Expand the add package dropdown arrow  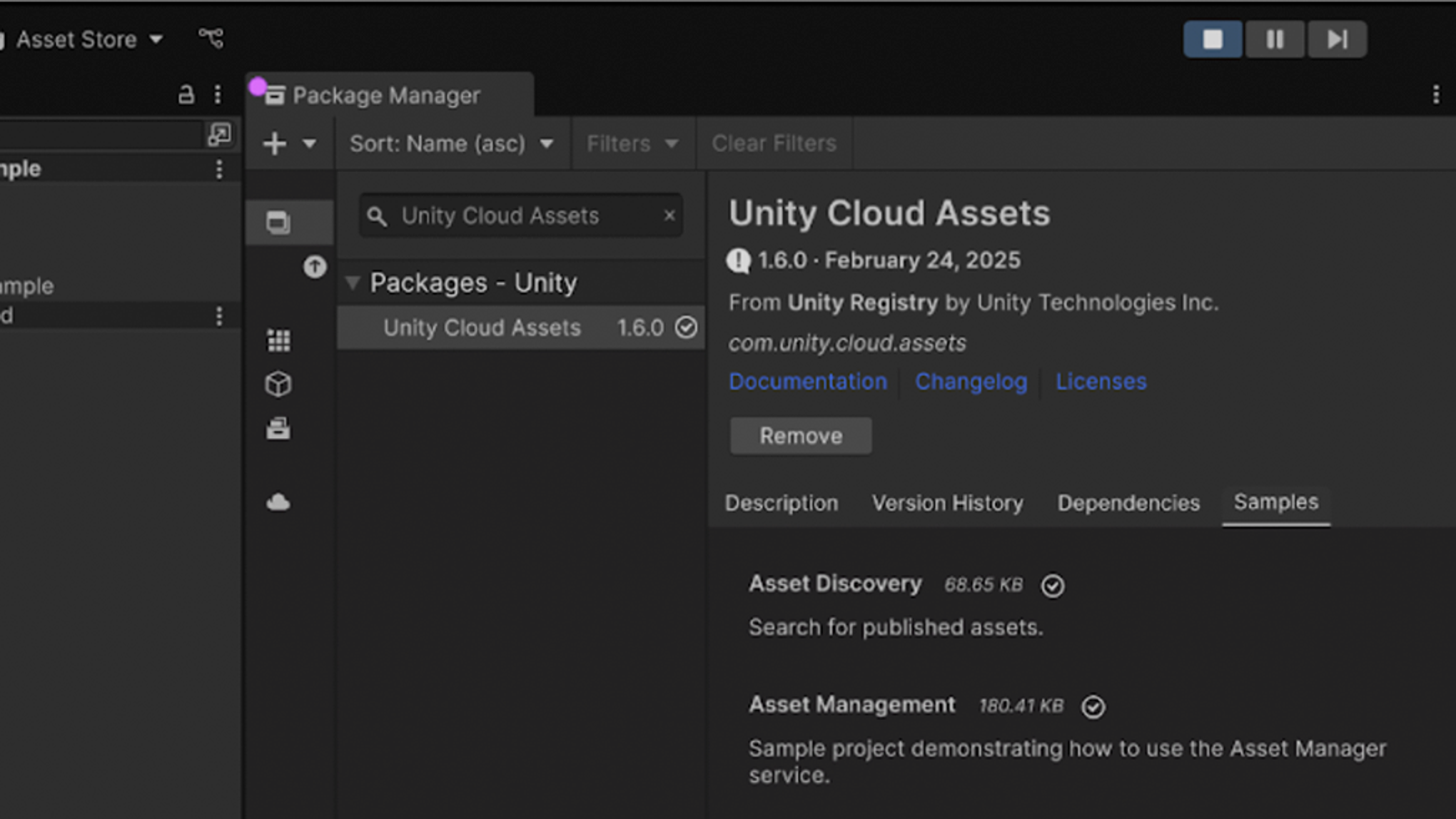309,143
